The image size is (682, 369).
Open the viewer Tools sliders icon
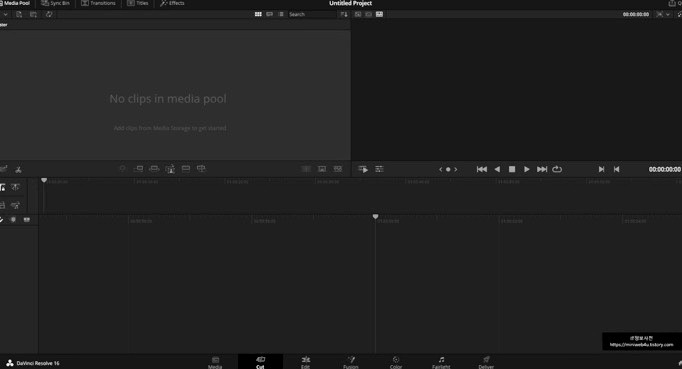pyautogui.click(x=379, y=169)
